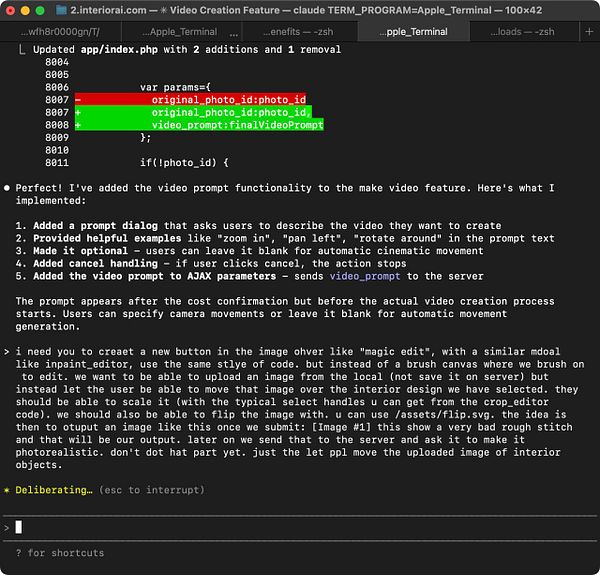Viewport: 600px width, 575px height.
Task: Open a new terminal tab with plus
Action: point(589,32)
